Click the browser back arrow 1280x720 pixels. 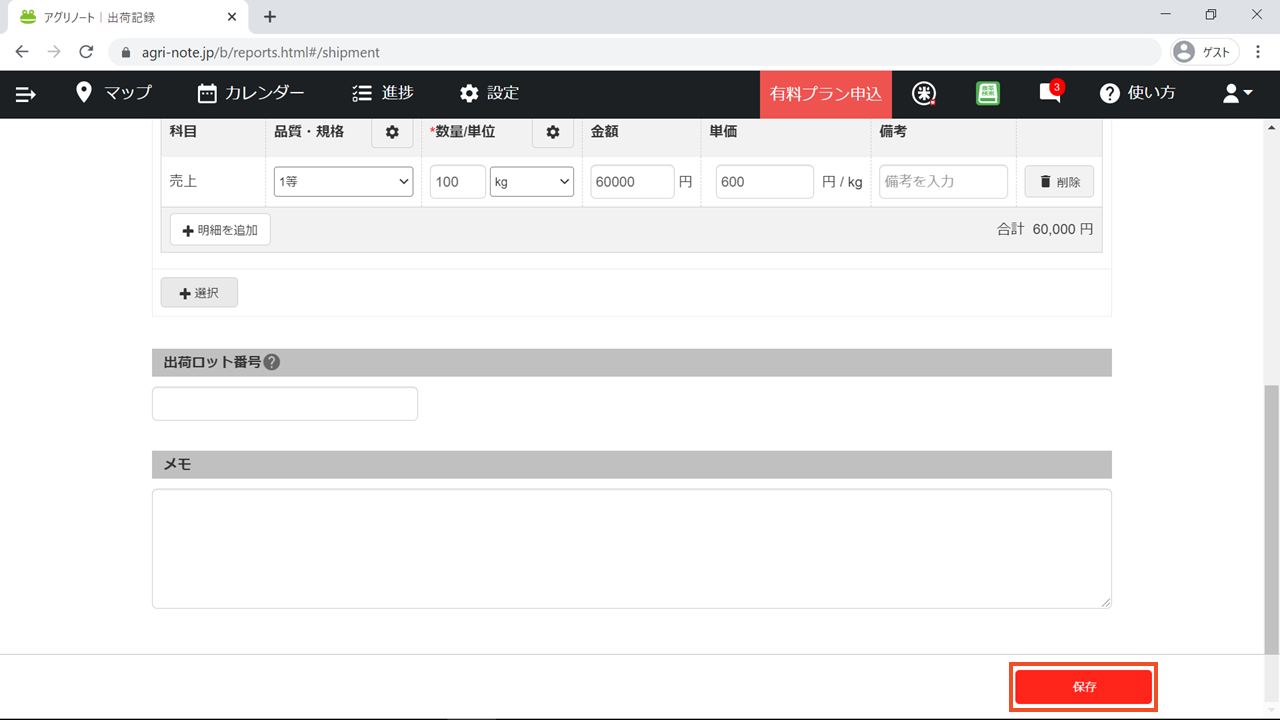pos(22,52)
